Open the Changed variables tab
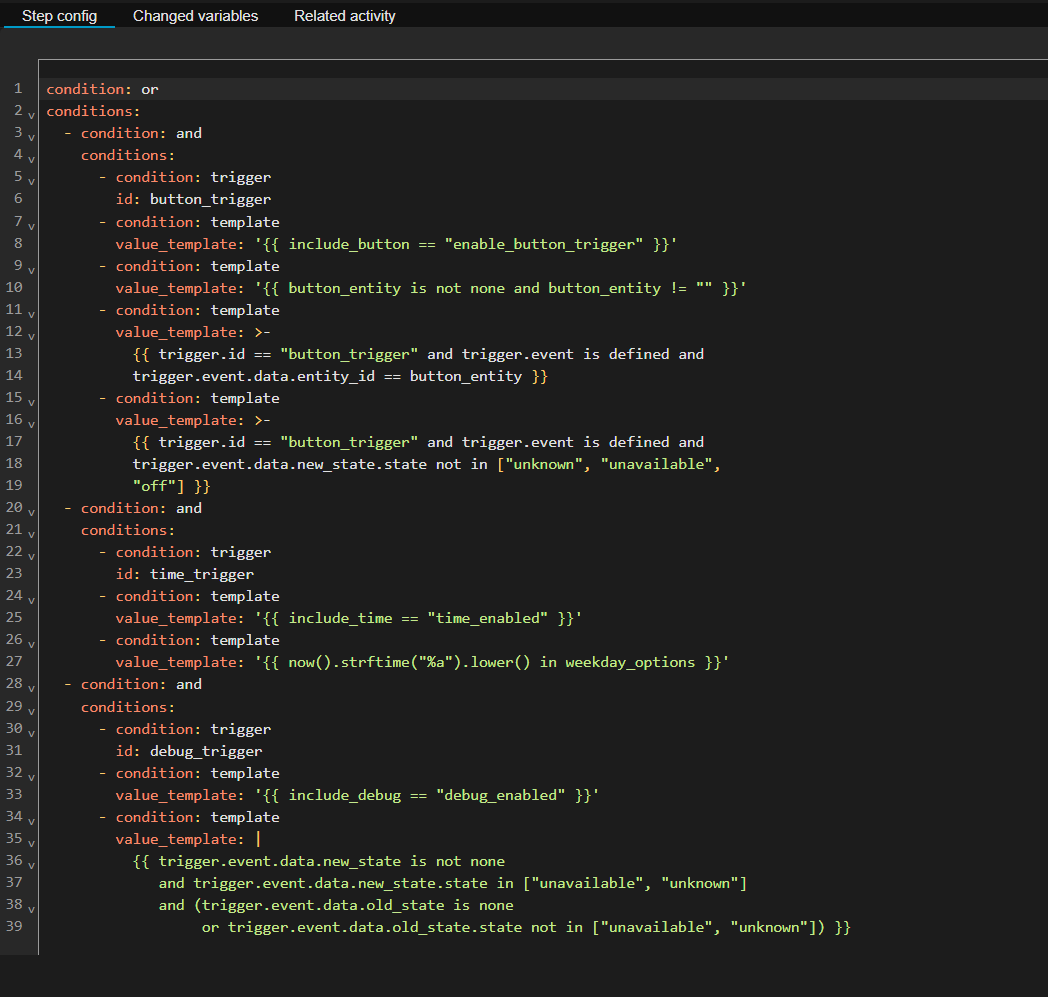The image size is (1048, 997). (195, 15)
